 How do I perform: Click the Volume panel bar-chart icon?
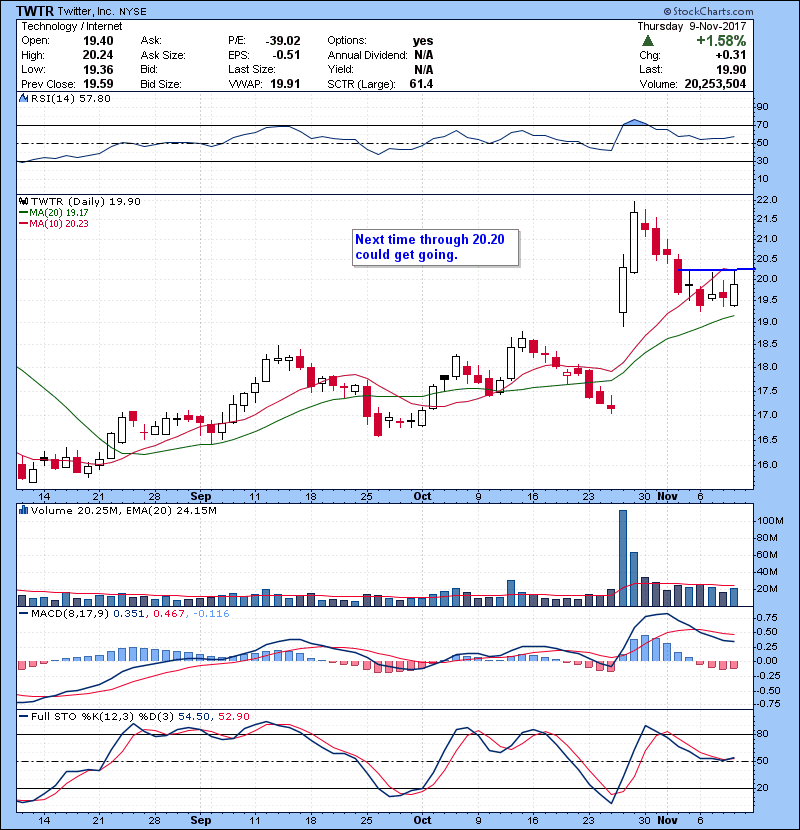point(23,510)
